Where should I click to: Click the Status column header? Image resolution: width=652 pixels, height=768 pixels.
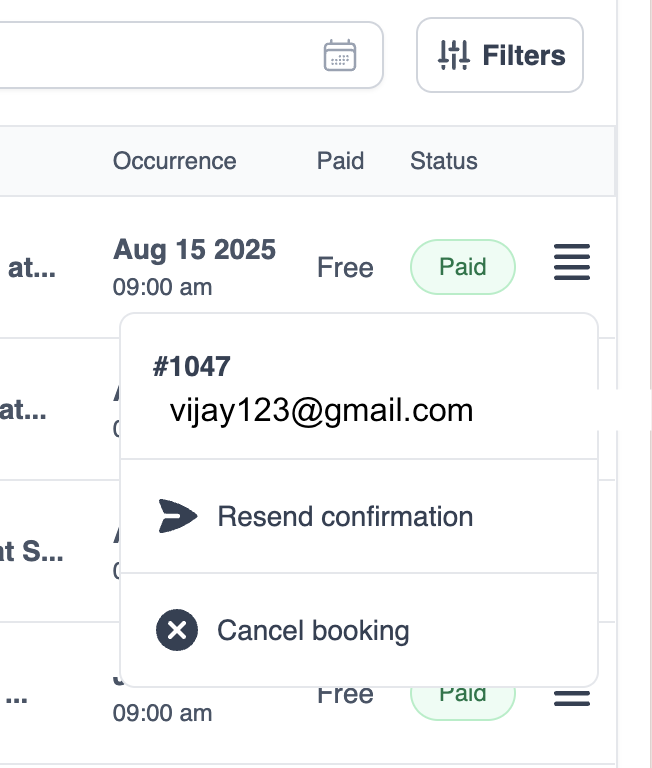(x=443, y=161)
